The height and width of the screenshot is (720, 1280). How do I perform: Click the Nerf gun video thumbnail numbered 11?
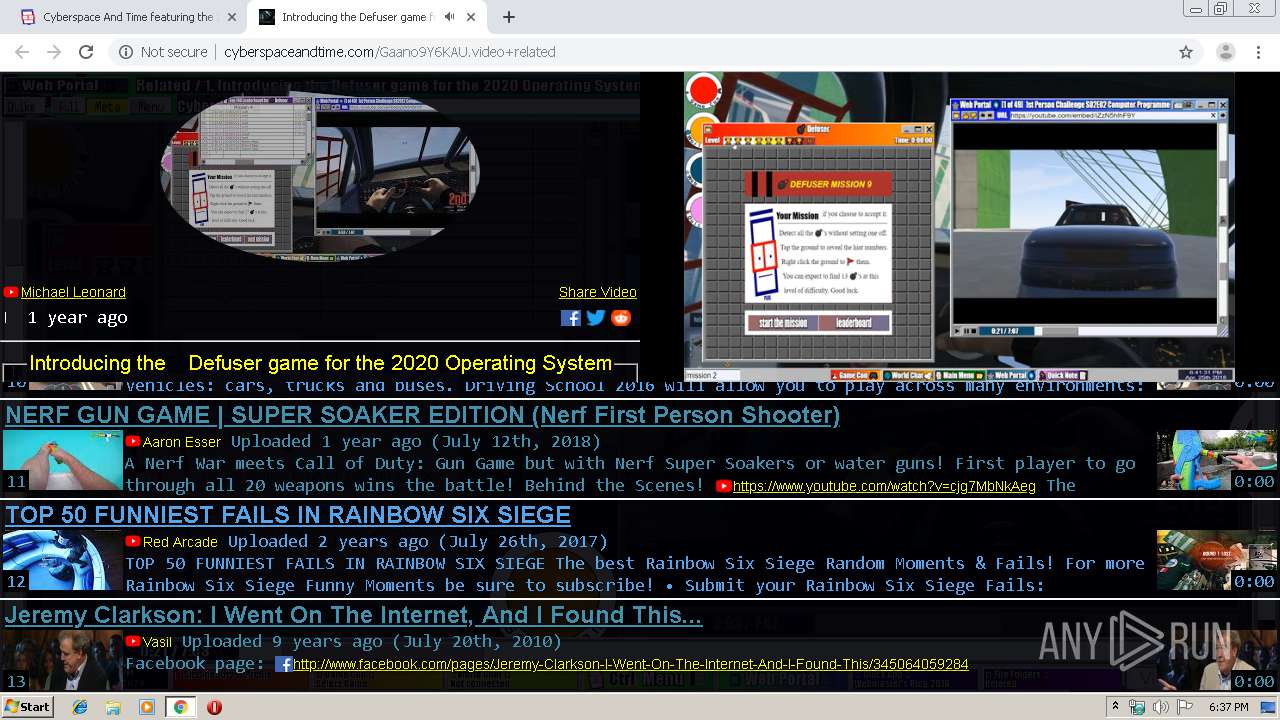(63, 460)
